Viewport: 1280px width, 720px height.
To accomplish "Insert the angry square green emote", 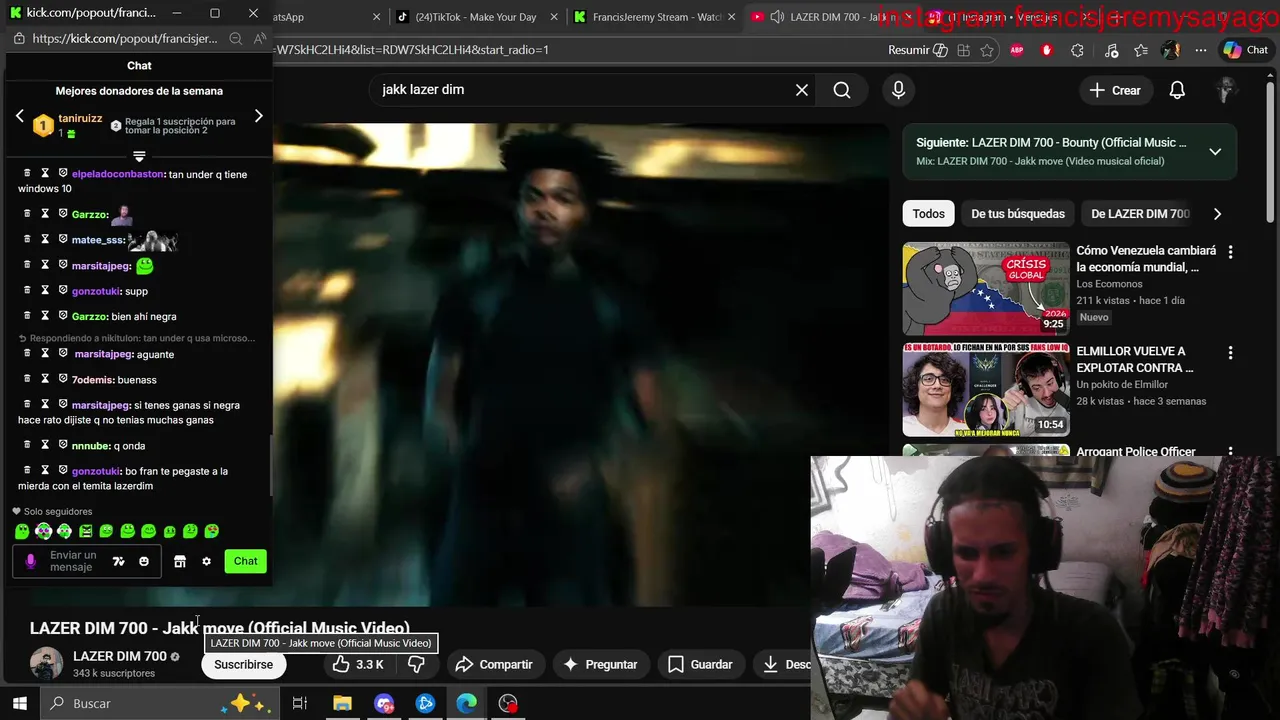I will click(85, 531).
